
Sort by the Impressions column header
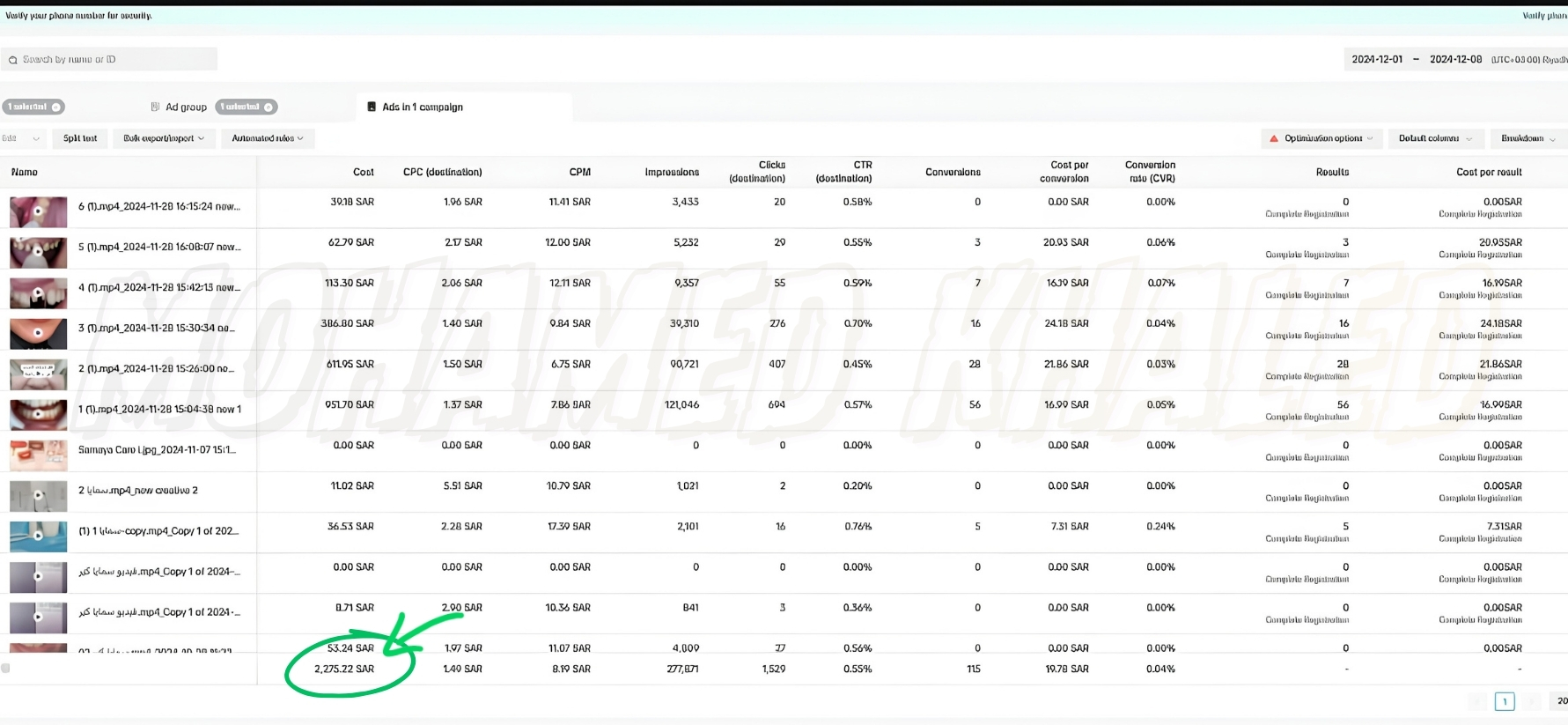pyautogui.click(x=672, y=172)
